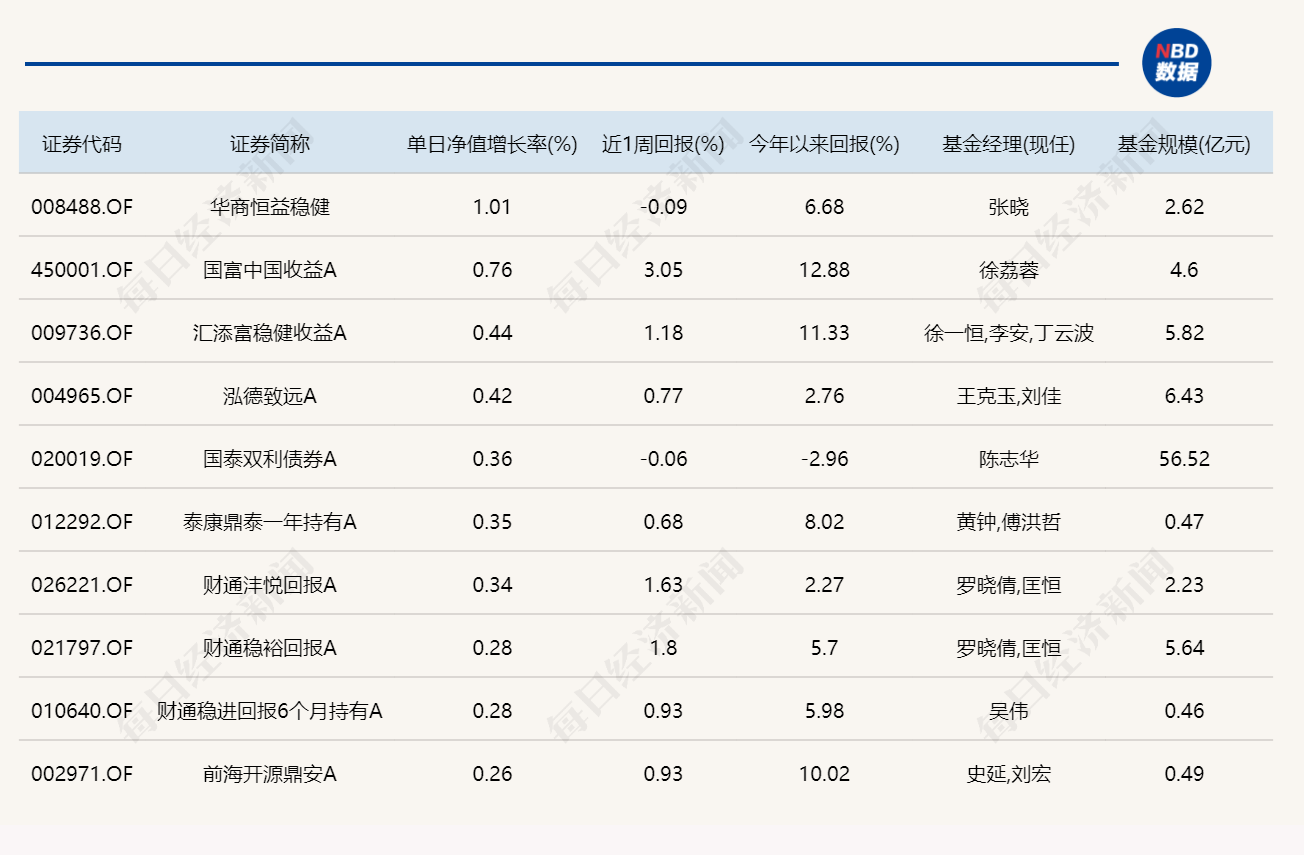Click weekly return value 3.05

pyautogui.click(x=663, y=270)
